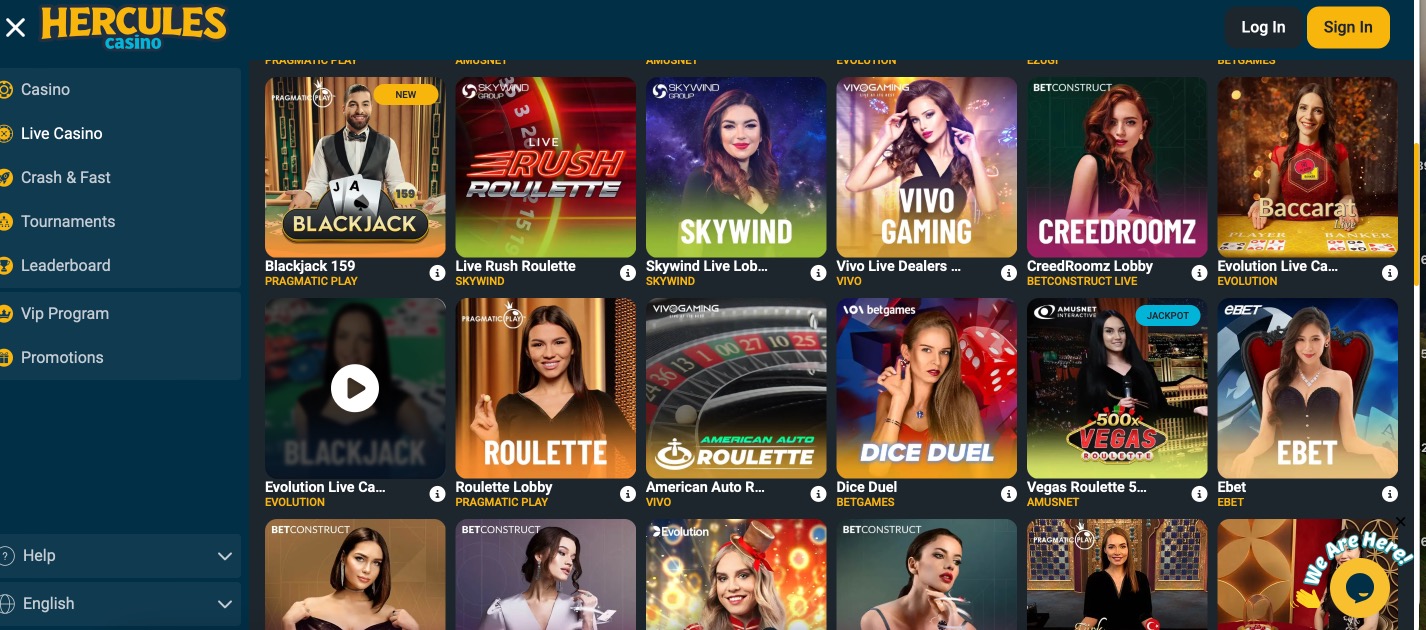Expand the Help section chevron
1426x630 pixels.
[x=224, y=556]
